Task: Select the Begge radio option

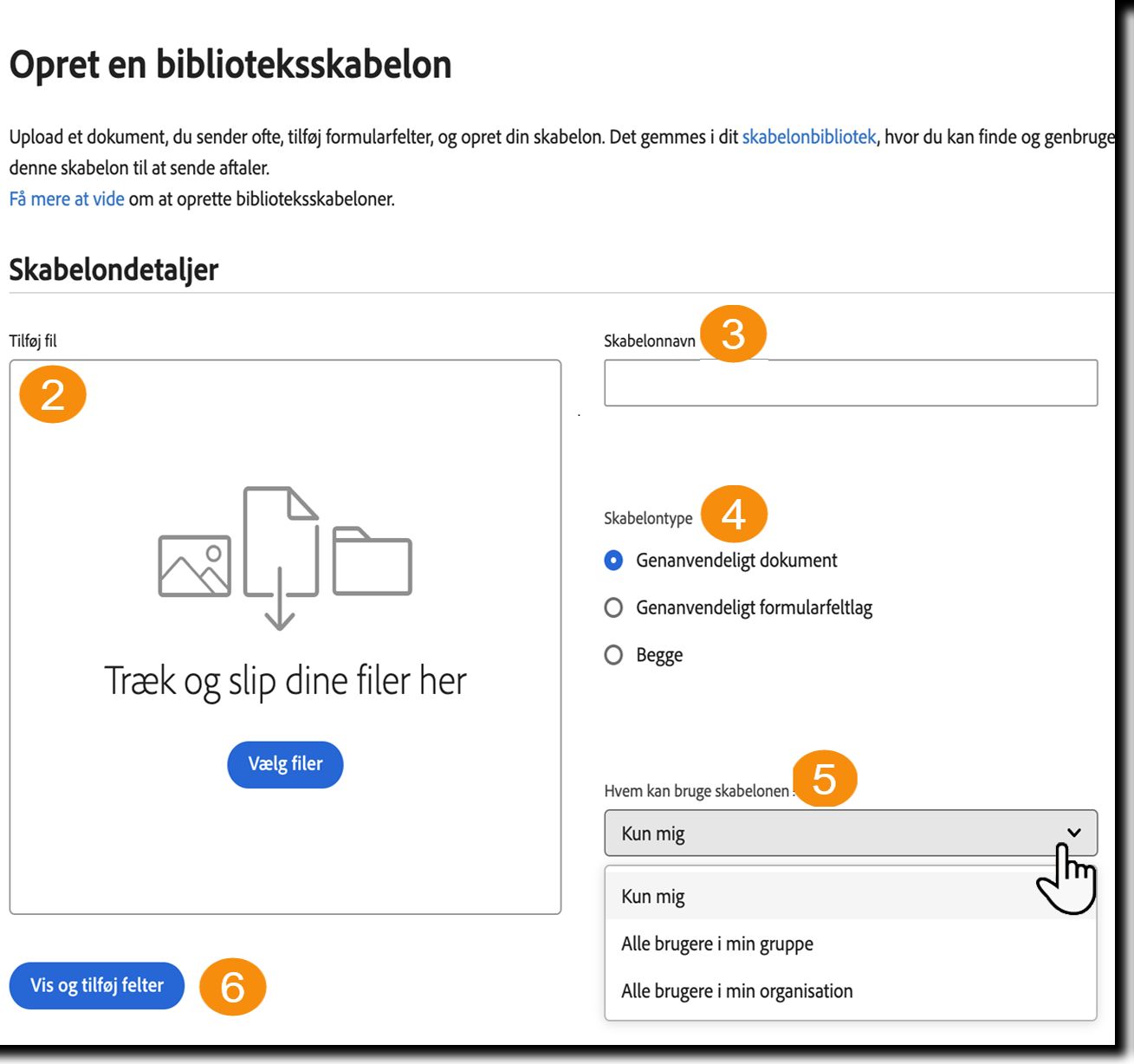Action: pos(613,655)
